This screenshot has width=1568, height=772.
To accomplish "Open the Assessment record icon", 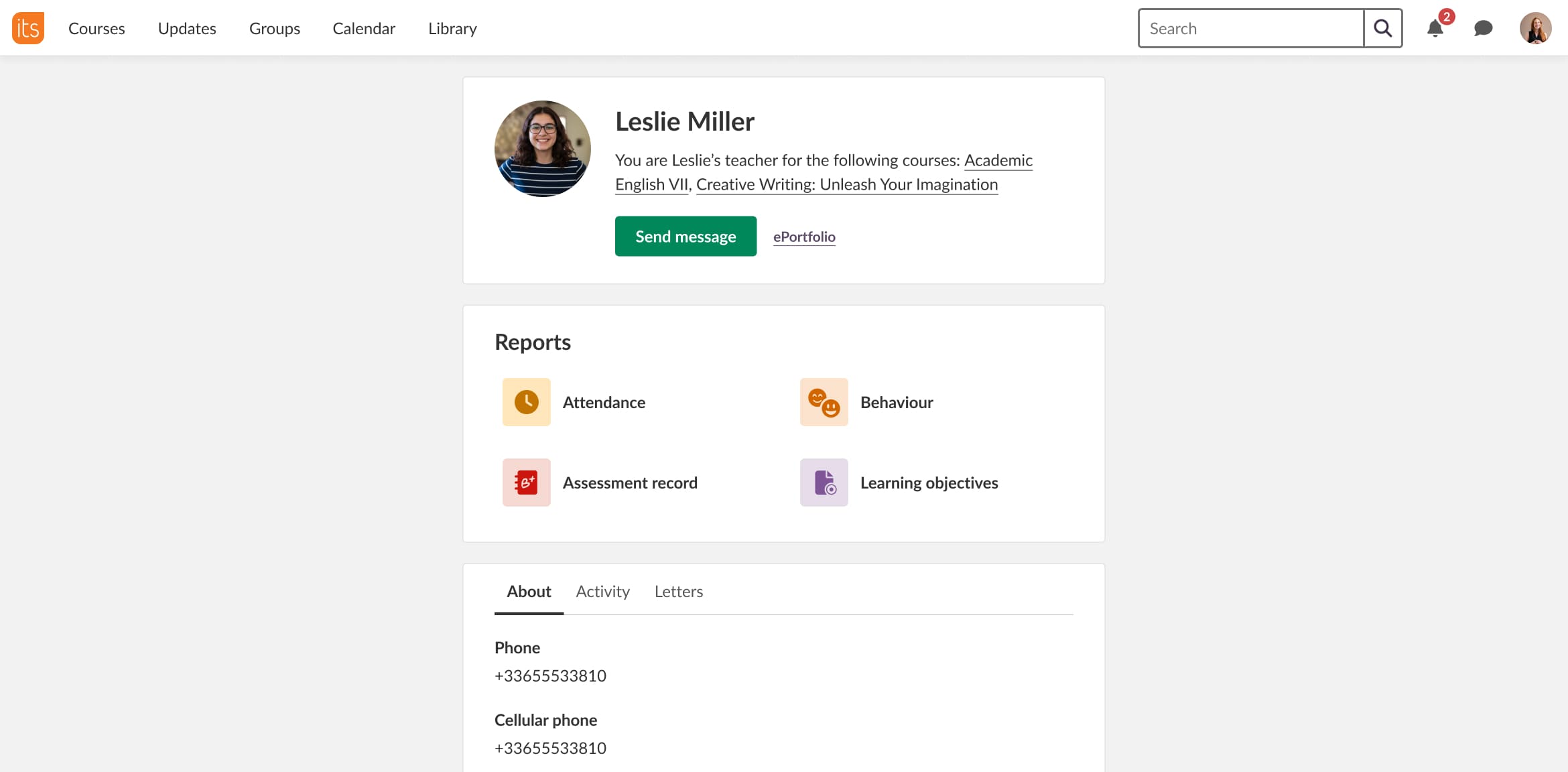I will [526, 482].
